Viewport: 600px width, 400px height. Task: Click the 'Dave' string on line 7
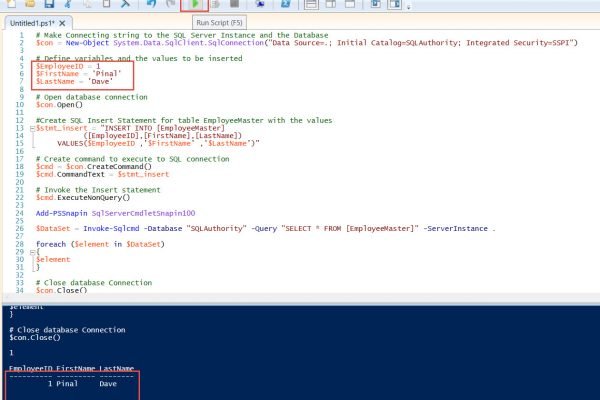click(x=100, y=82)
